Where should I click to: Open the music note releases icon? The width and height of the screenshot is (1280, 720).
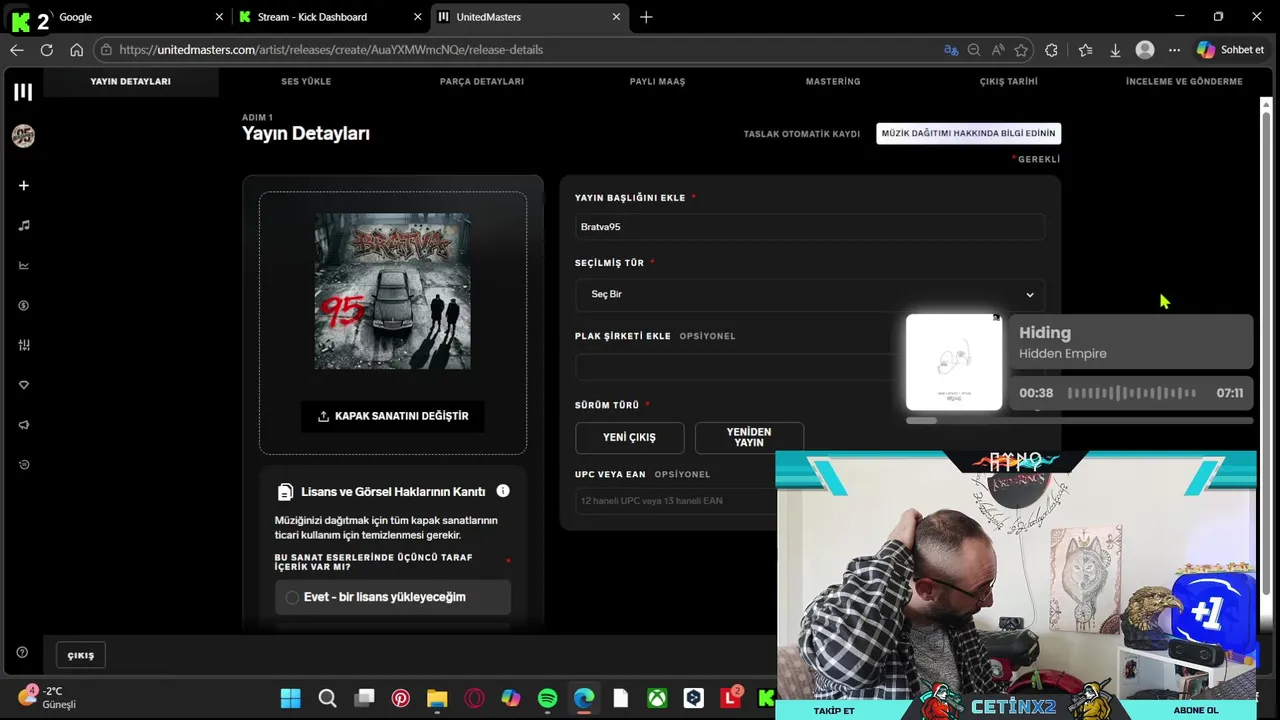pos(23,225)
